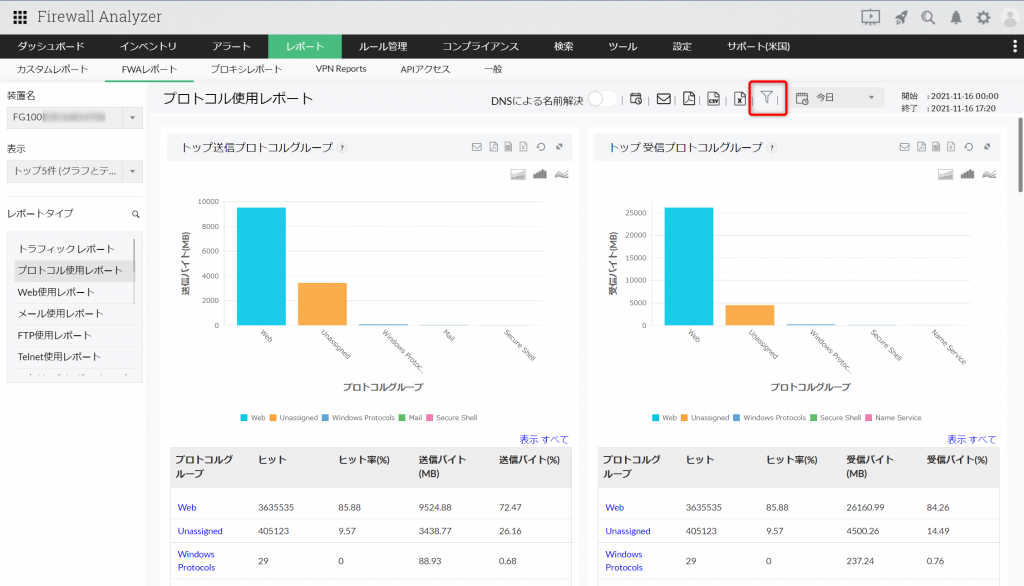Toggle Web series in sent chart legend
Screen dimensions: 1024x586
(252, 417)
